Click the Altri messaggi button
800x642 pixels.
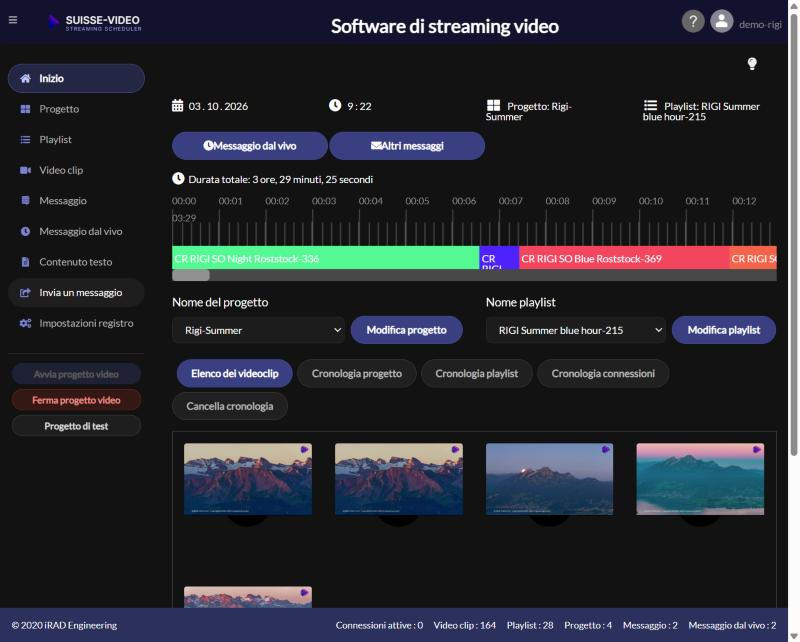click(407, 146)
